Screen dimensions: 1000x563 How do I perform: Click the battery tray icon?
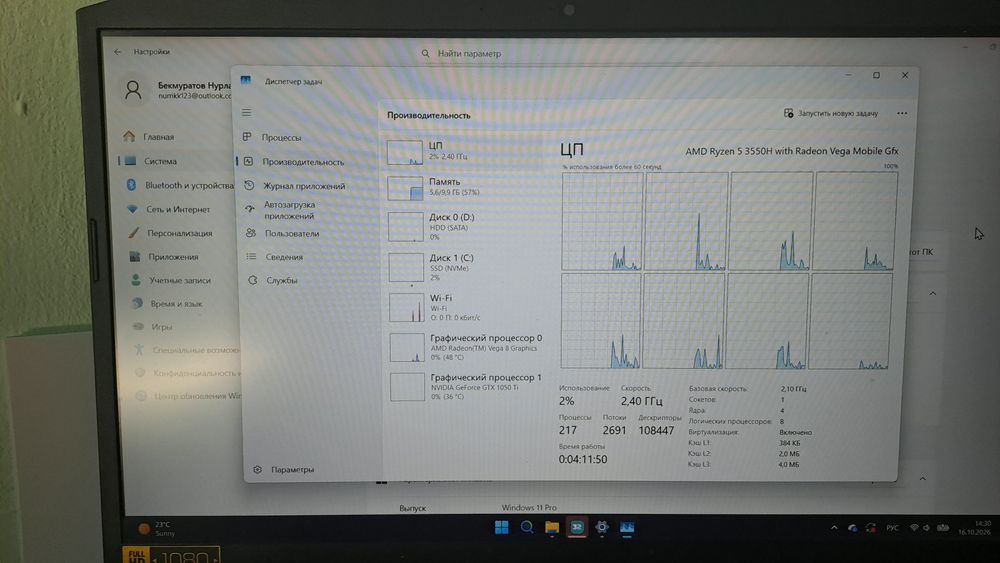pos(943,528)
